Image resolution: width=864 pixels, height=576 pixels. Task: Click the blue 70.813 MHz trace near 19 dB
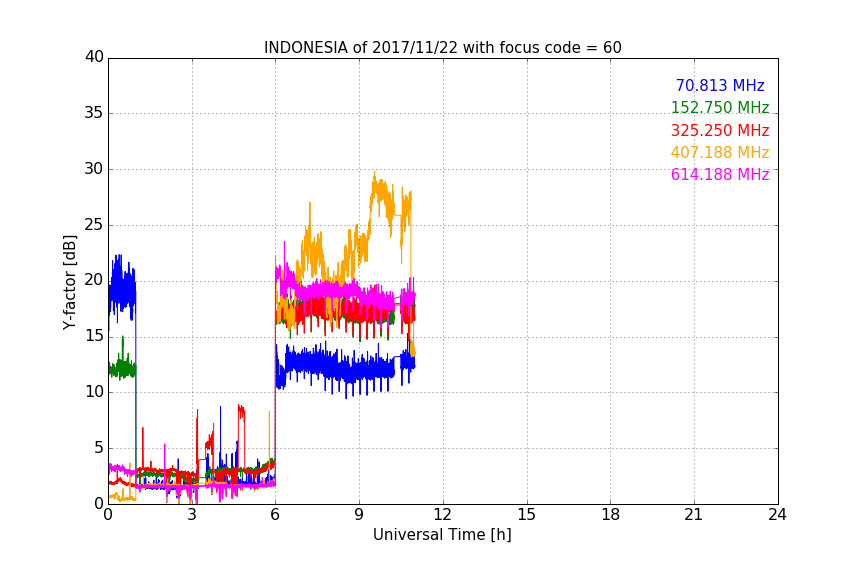pos(122,289)
